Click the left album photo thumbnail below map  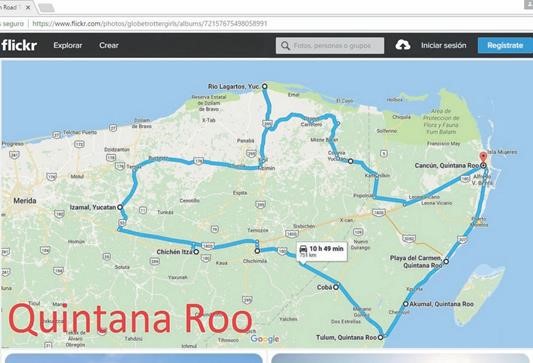pyautogui.click(x=133, y=358)
